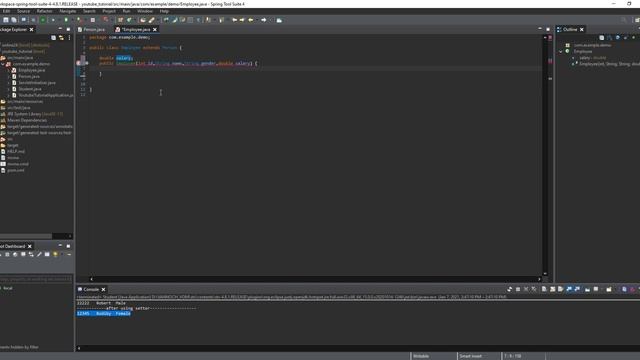
Task: Toggle Pin Console in the Console toolbar
Action: coord(588,289)
